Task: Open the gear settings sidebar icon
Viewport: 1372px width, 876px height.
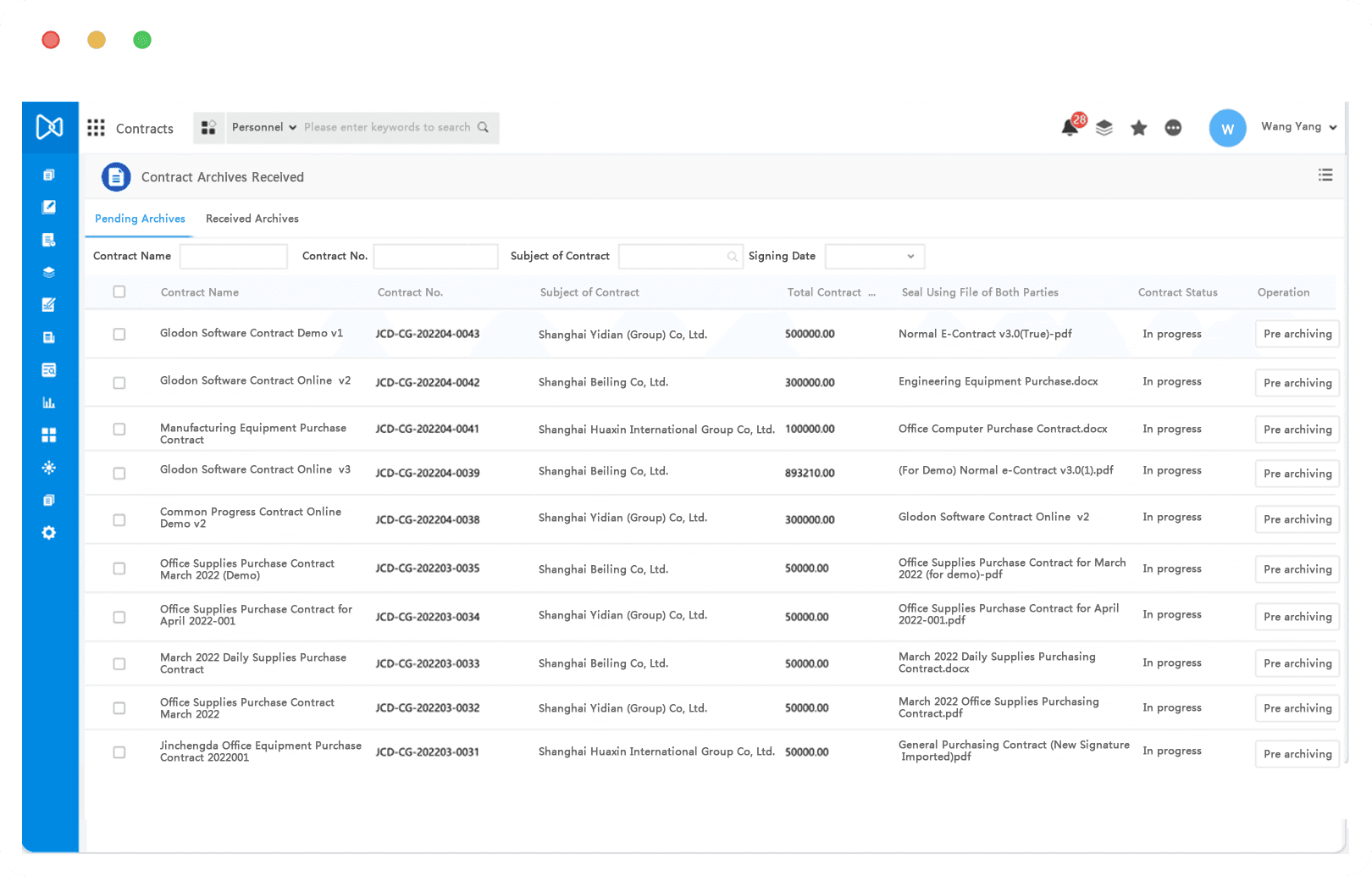Action: (x=49, y=533)
